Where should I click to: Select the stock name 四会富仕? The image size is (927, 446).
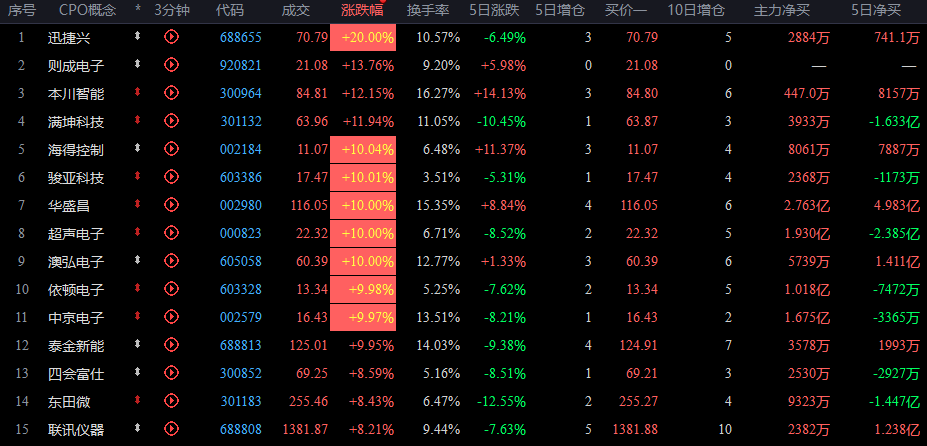[x=76, y=373]
